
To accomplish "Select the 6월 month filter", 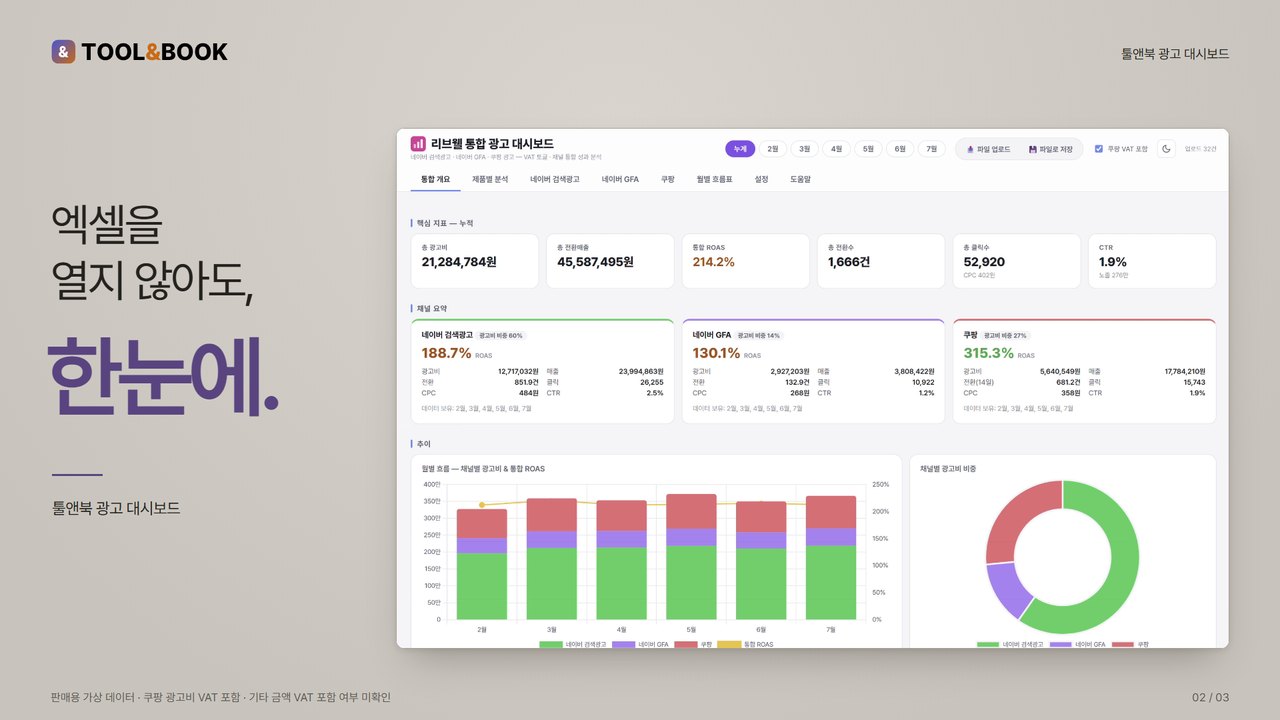I will tap(900, 149).
